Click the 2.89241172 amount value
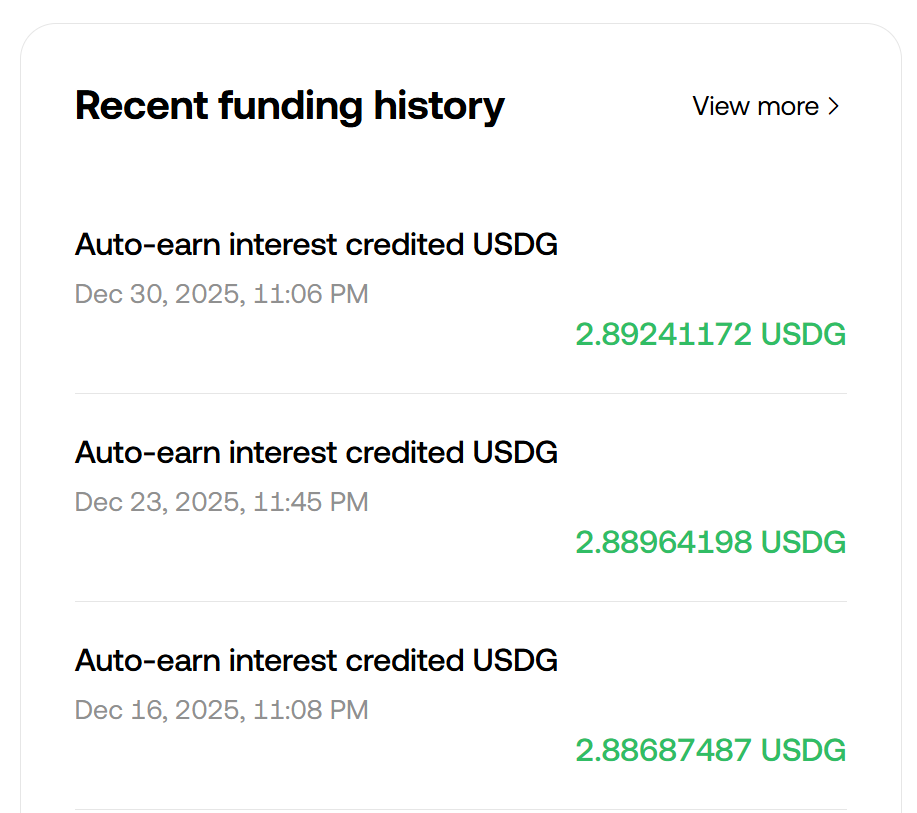This screenshot has width=917, height=813. pyautogui.click(x=663, y=334)
